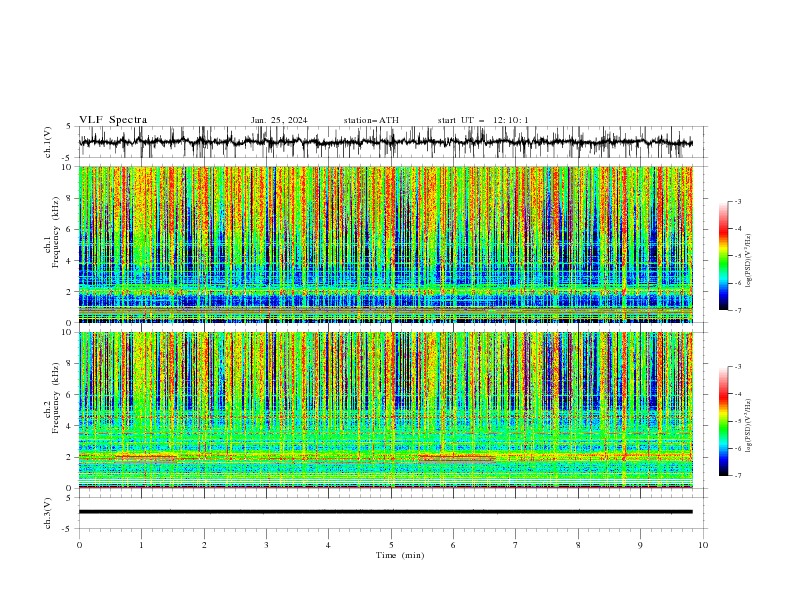The width and height of the screenshot is (792, 612).
Task: Click the ch.1 "Frequency (kHz)" axis label
Action: [x=55, y=232]
